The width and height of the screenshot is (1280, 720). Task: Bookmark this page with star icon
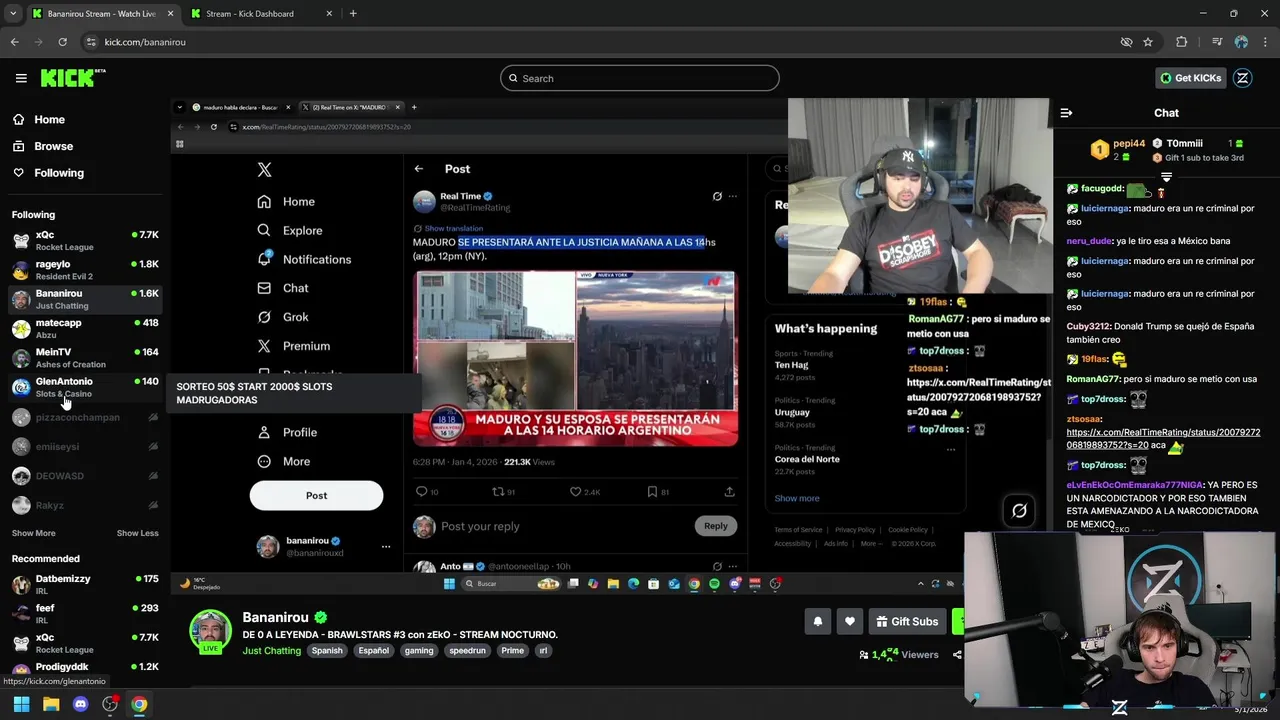click(1148, 42)
